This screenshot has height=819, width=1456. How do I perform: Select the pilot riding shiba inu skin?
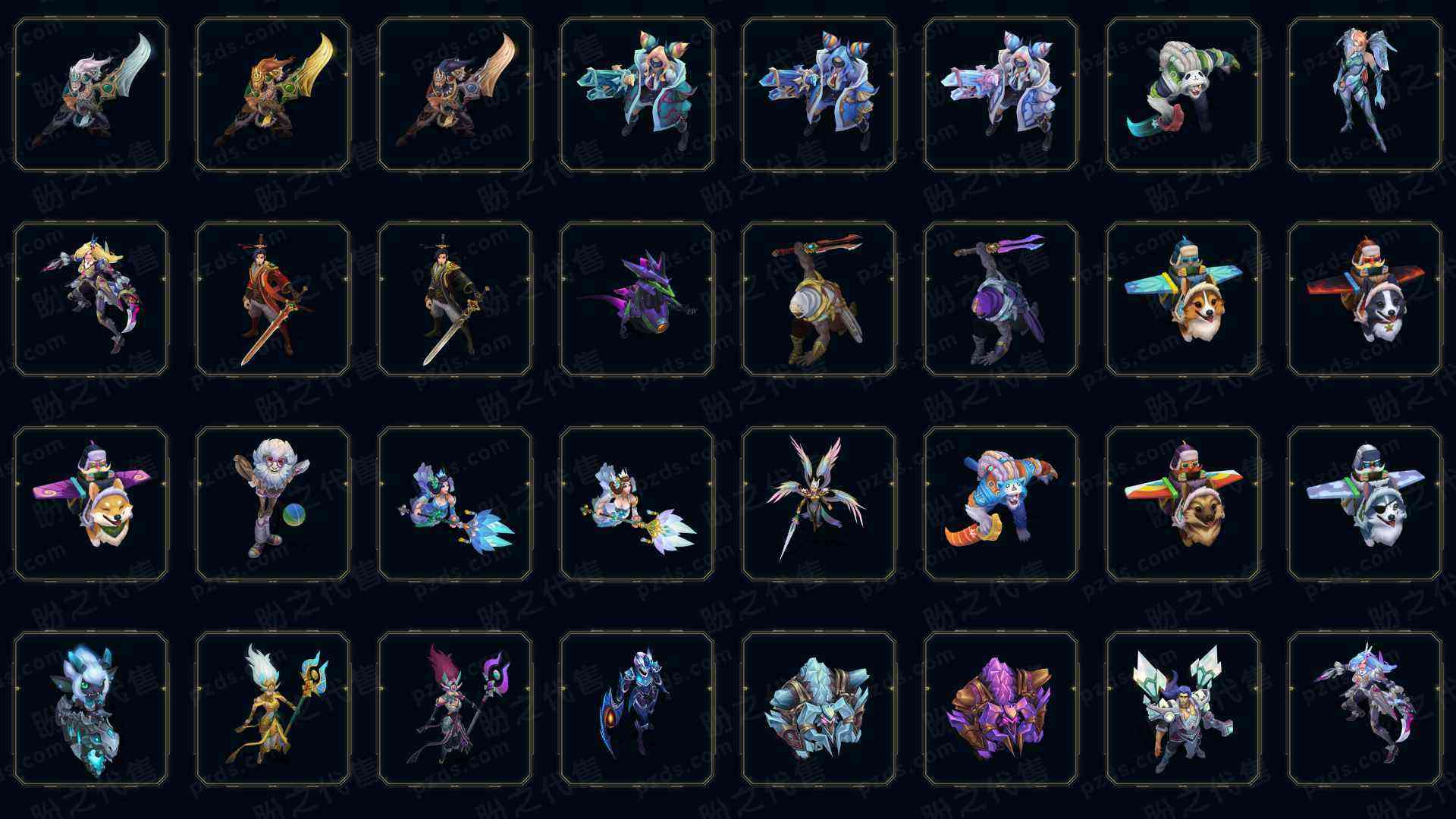coord(91,504)
